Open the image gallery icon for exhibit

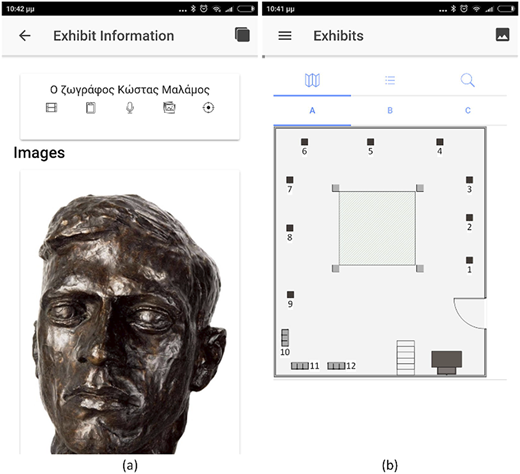(169, 108)
